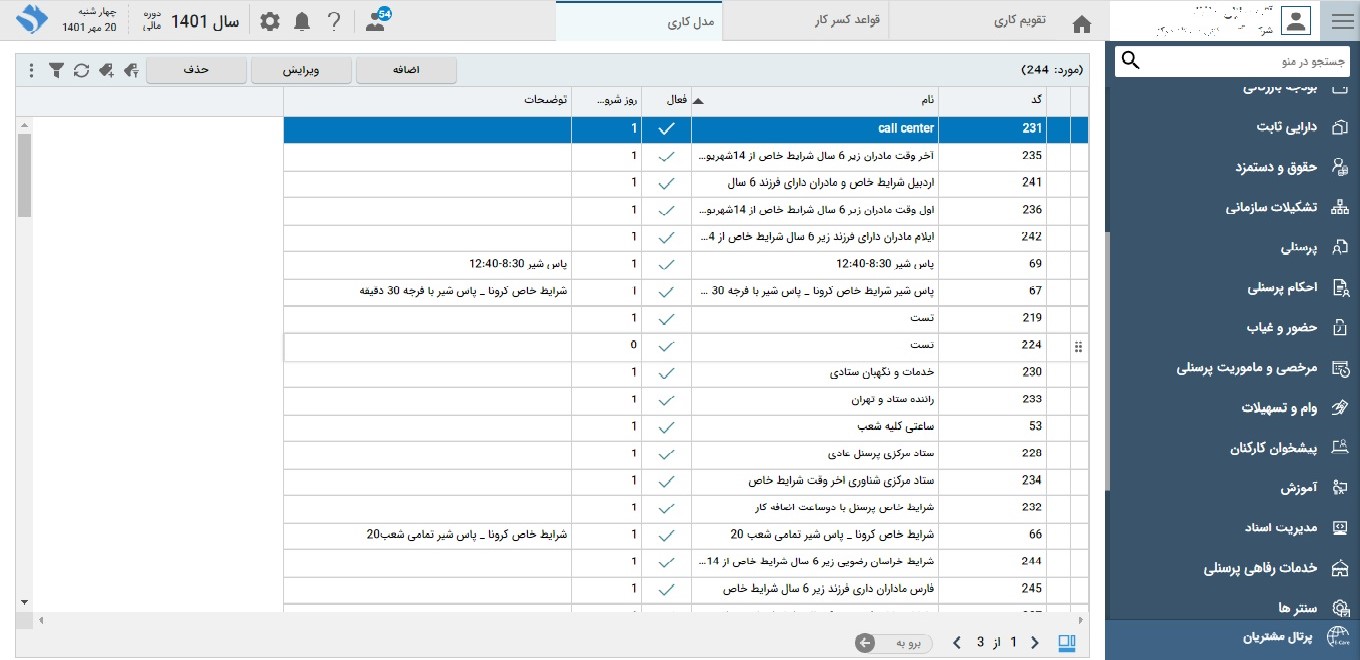Toggle the active checkmark in row code 69

click(667, 264)
